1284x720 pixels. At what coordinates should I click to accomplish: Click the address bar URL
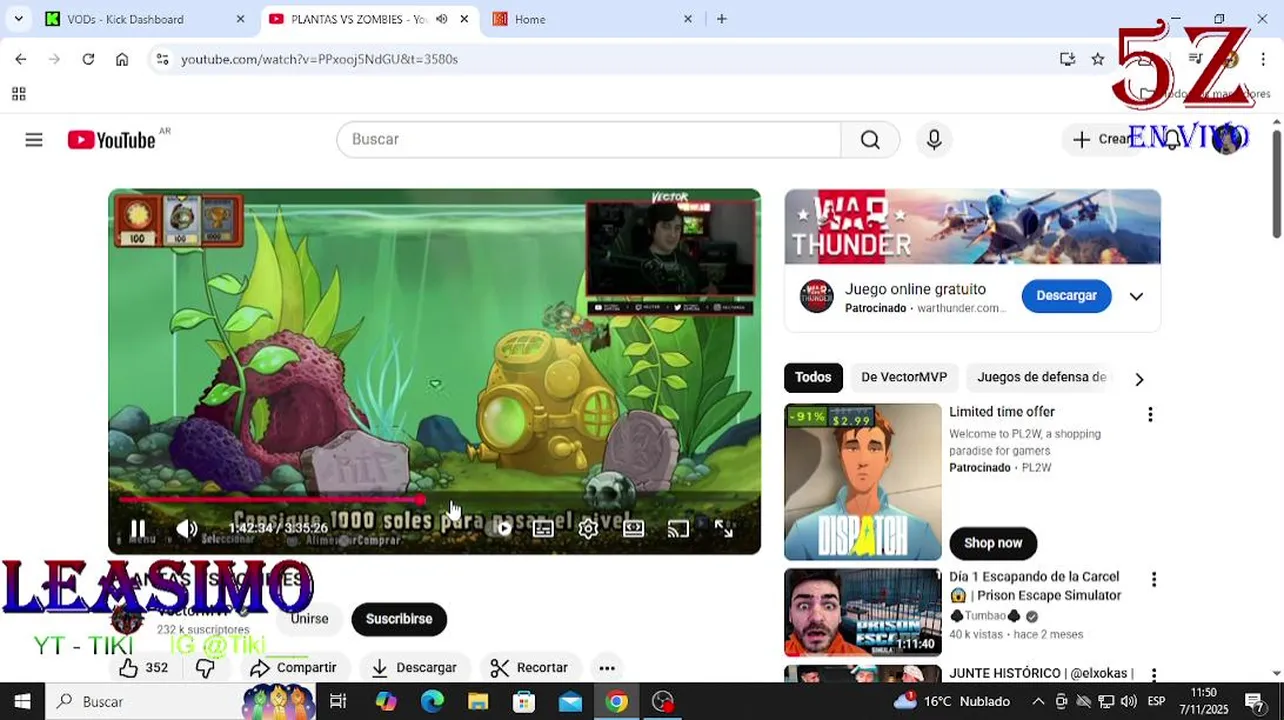pos(319,59)
